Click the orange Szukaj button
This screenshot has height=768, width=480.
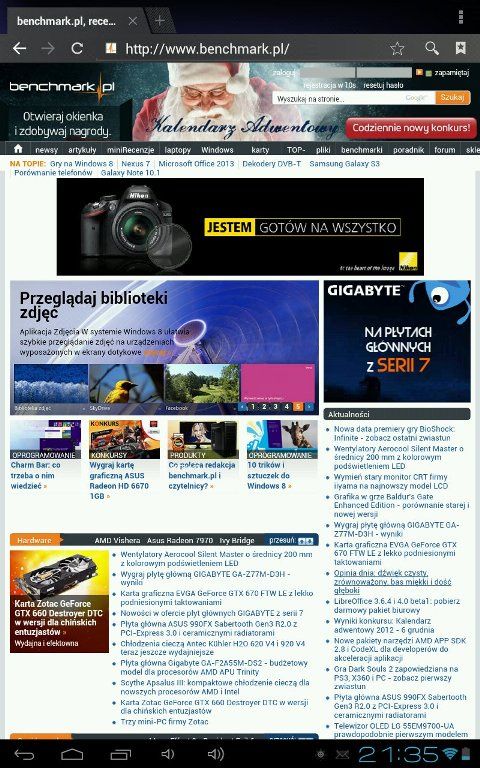(451, 97)
